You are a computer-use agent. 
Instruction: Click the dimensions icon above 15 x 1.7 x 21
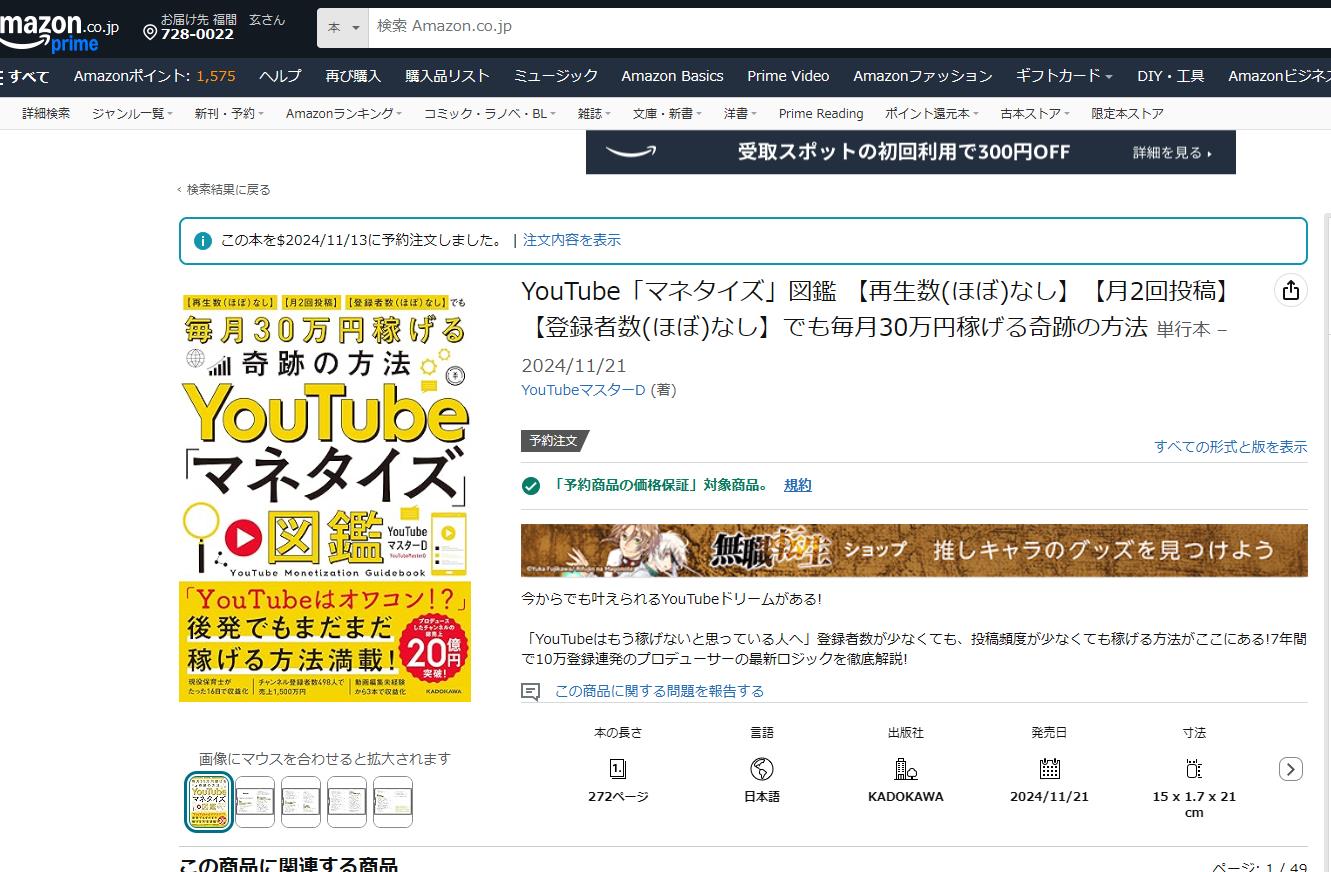tap(1194, 769)
